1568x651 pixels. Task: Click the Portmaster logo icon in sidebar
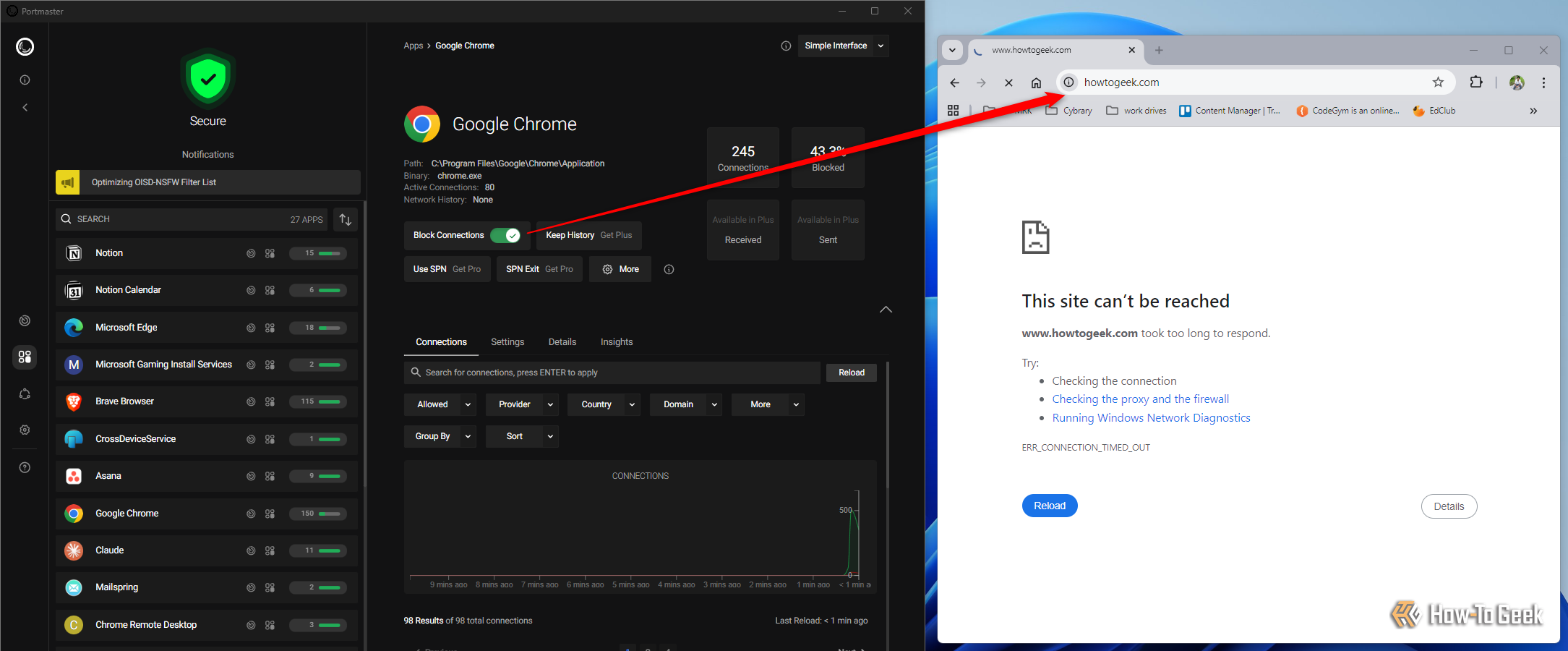click(25, 47)
